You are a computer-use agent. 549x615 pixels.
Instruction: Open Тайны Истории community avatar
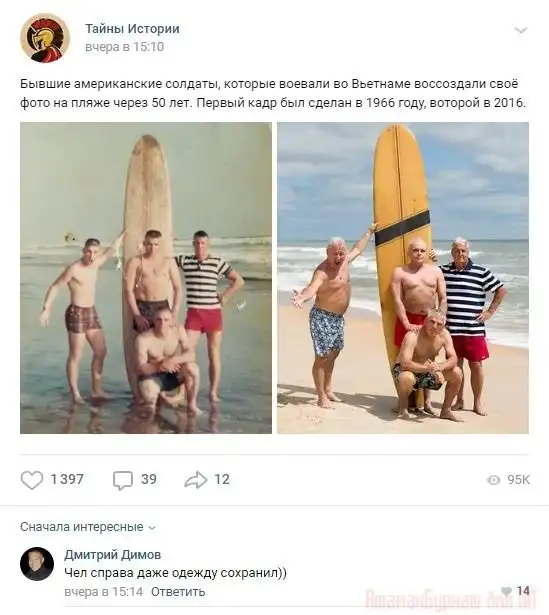pyautogui.click(x=45, y=38)
